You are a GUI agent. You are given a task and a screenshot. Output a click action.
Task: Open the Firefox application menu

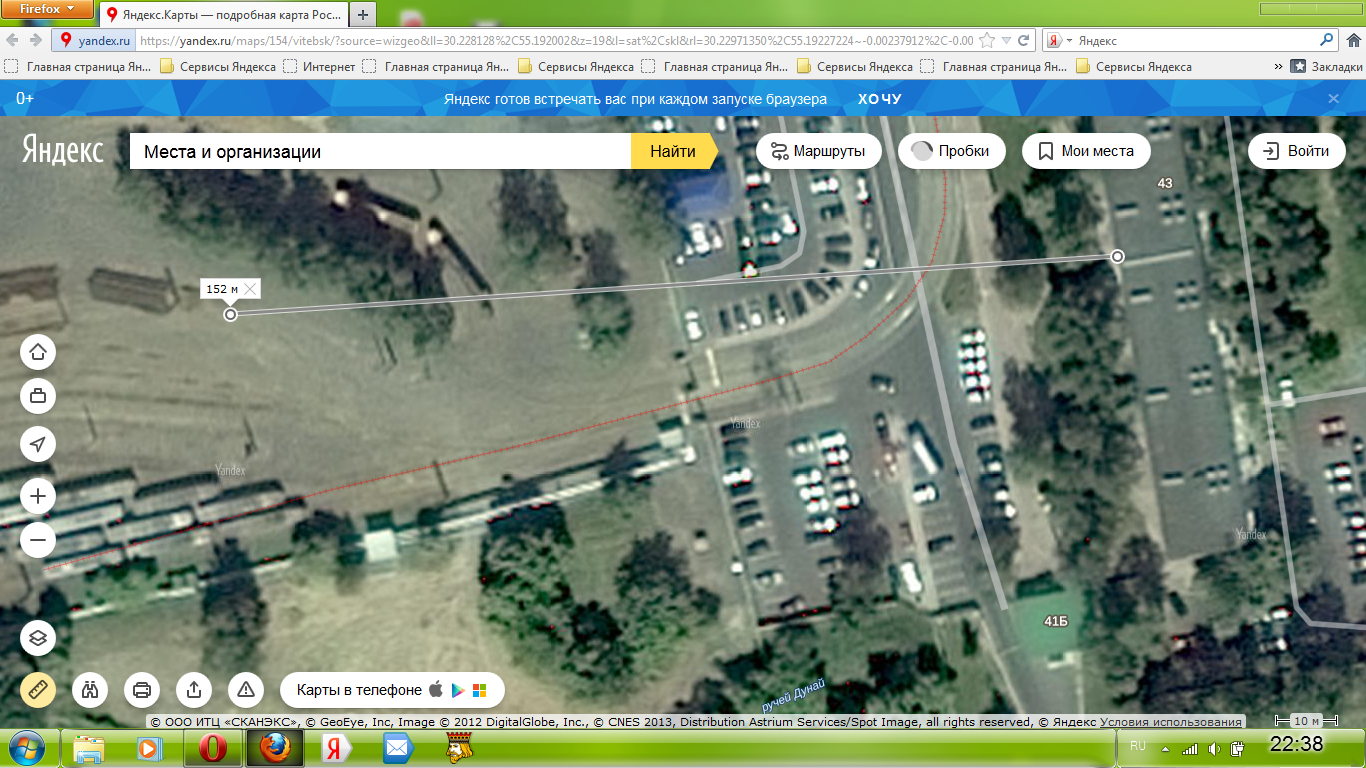point(48,9)
